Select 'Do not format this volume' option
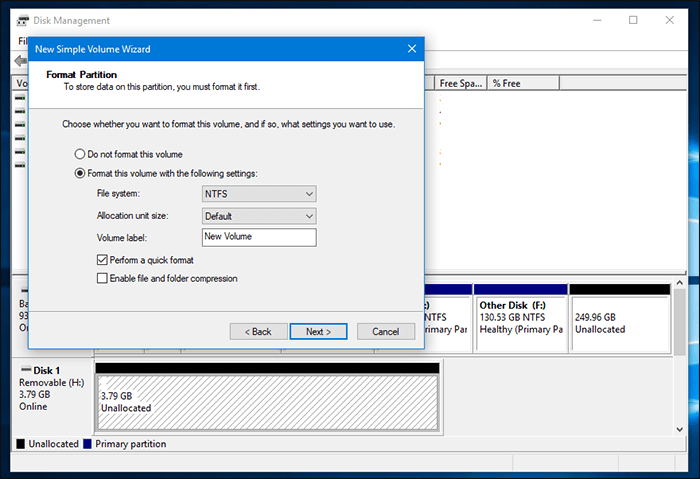The image size is (700, 479). point(81,154)
